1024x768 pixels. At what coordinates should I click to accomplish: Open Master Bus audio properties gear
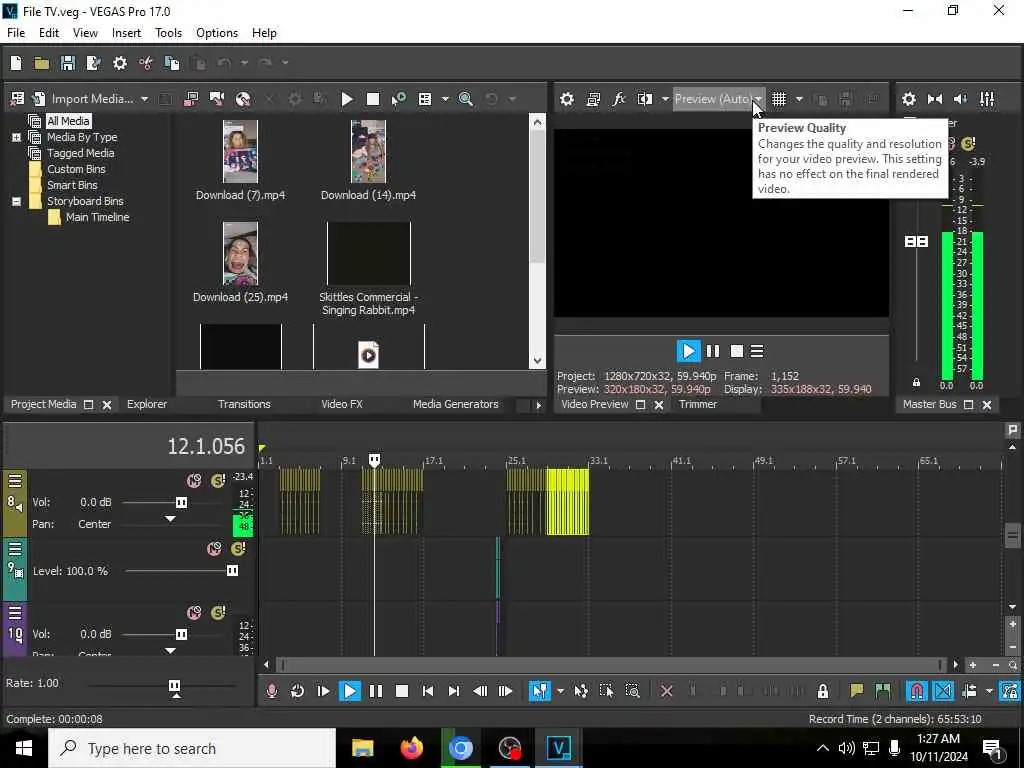point(908,99)
